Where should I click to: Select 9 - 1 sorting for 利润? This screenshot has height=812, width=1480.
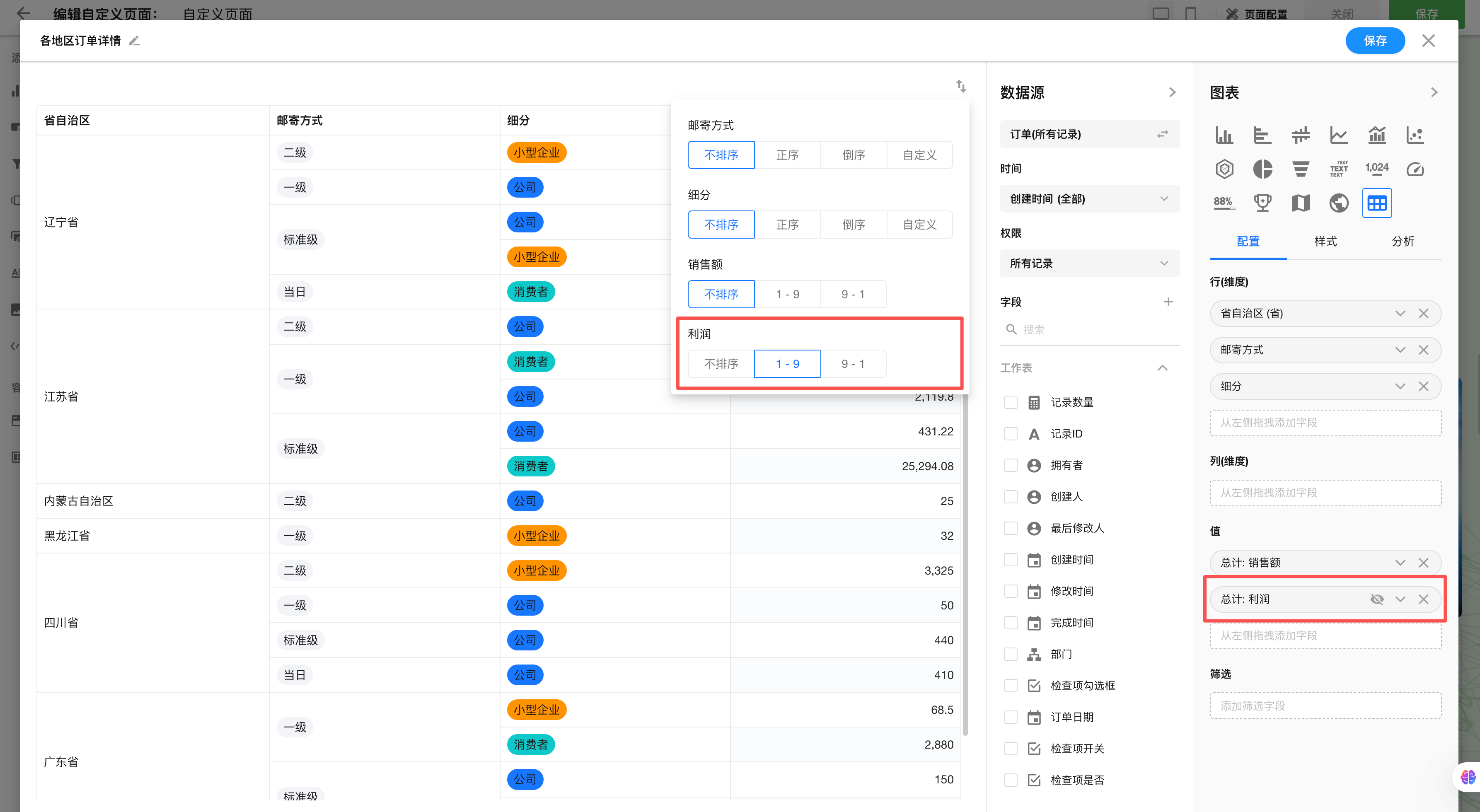click(853, 364)
